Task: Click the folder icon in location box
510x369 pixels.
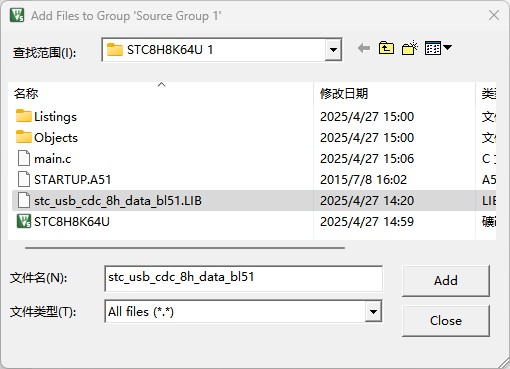Action: tap(115, 49)
